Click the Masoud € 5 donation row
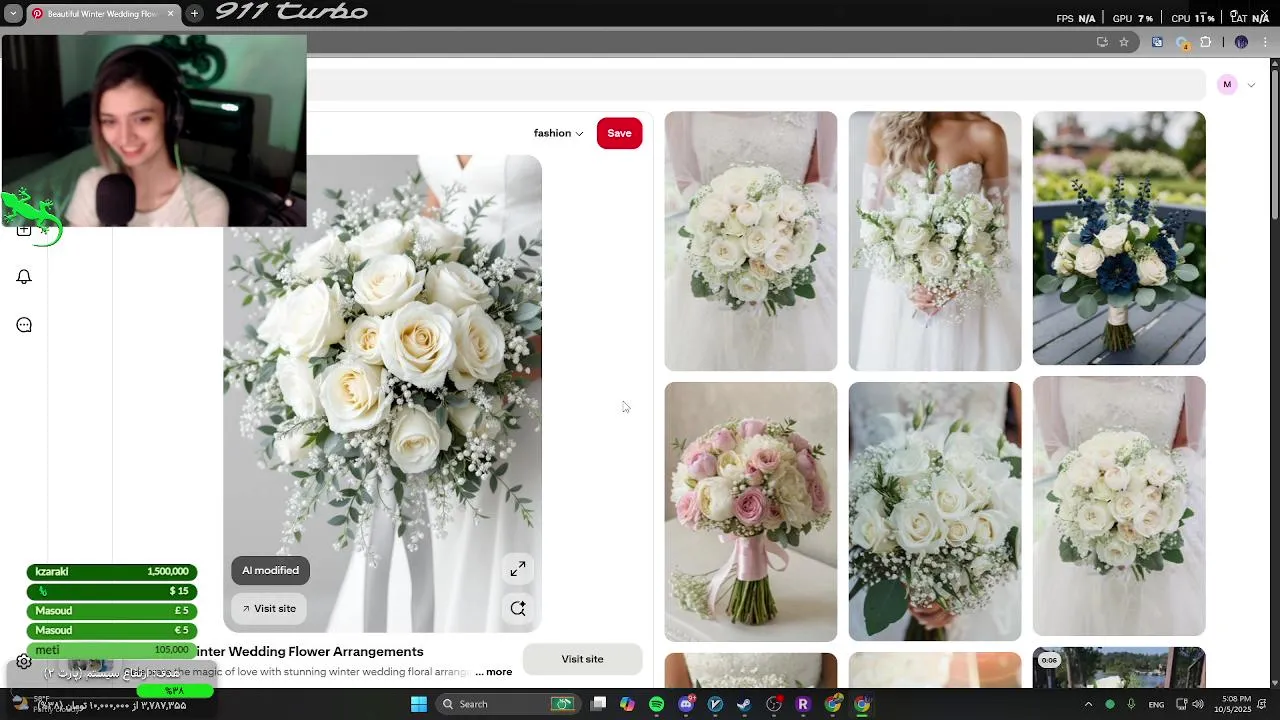The image size is (1280, 720). 112,630
